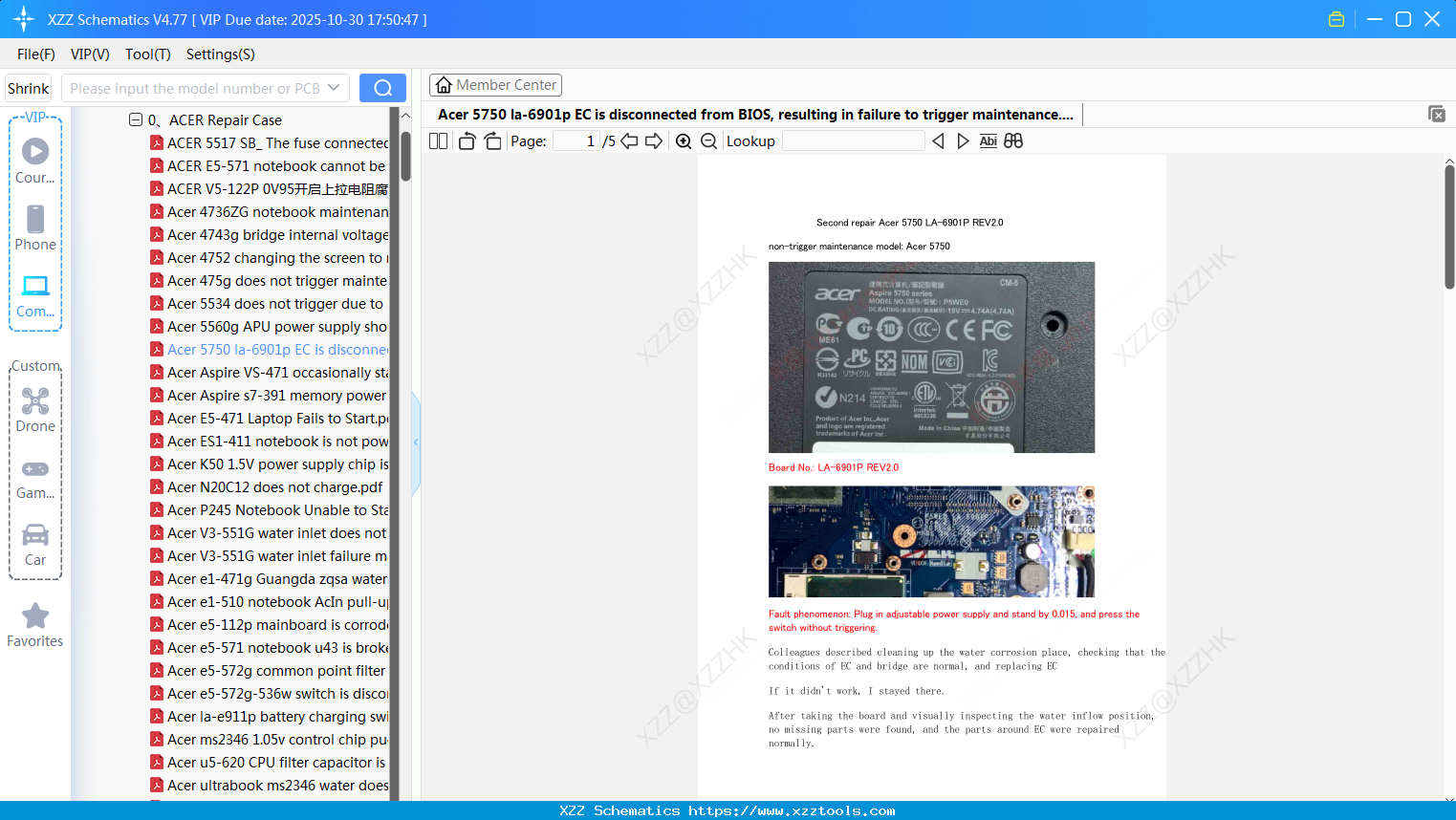Open ACER V5-122P 0V95 case
Viewport: 1456px width, 820px height.
click(270, 188)
